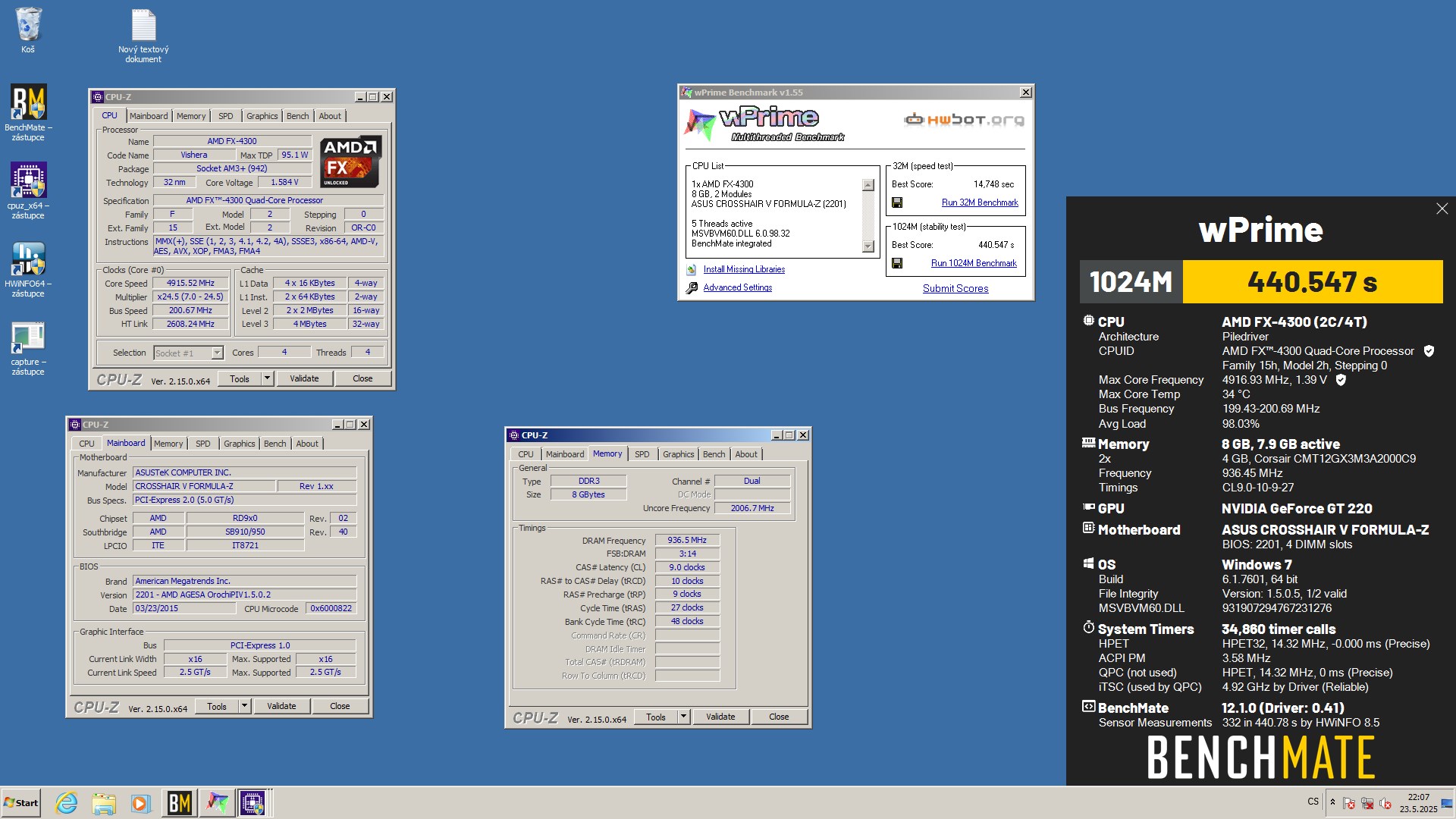The image size is (1456, 819).
Task: Open Windows Explorer folder in taskbar
Action: [x=104, y=803]
